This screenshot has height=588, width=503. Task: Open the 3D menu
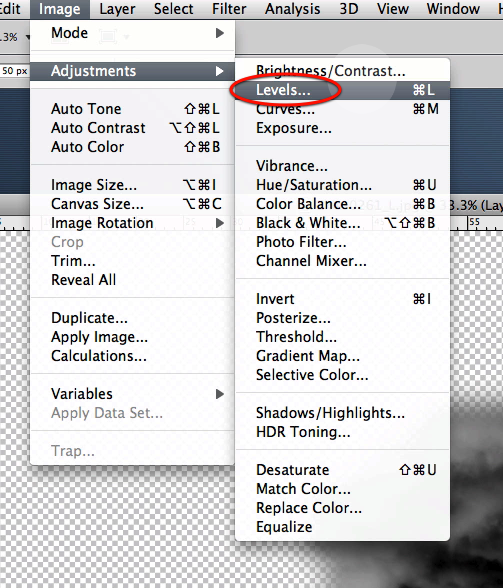(x=348, y=9)
